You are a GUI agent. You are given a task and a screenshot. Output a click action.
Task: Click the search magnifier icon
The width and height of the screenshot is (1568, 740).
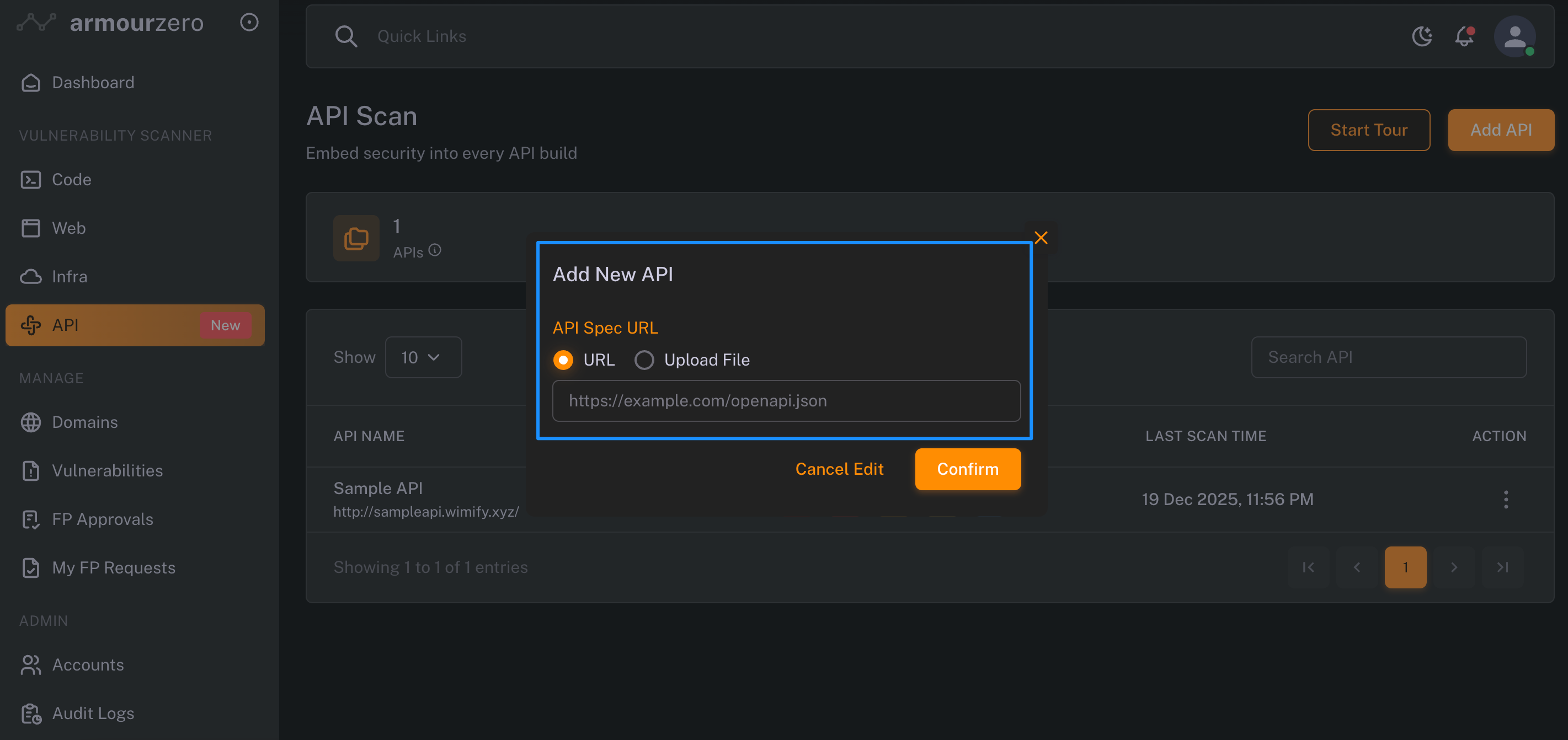346,36
